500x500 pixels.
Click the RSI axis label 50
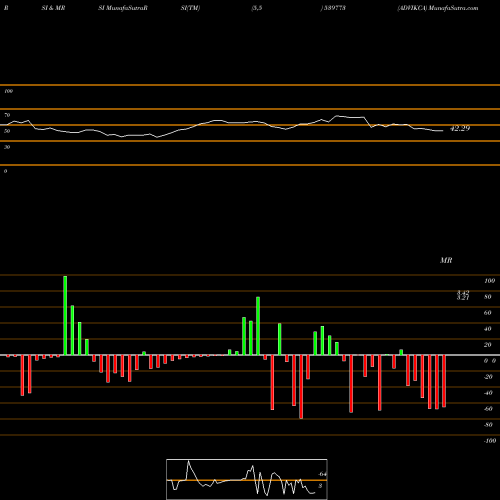(x=7, y=131)
